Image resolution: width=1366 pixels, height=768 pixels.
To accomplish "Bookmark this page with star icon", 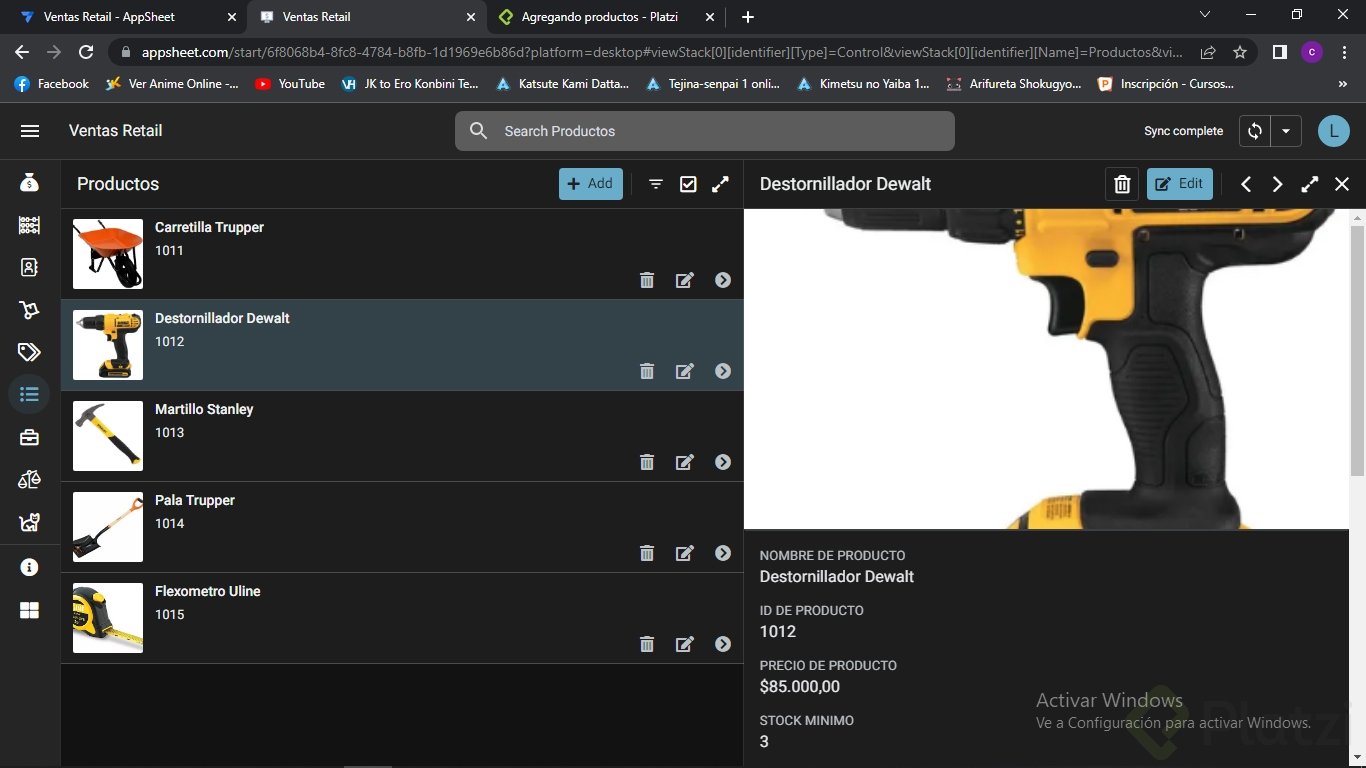I will pos(1240,52).
